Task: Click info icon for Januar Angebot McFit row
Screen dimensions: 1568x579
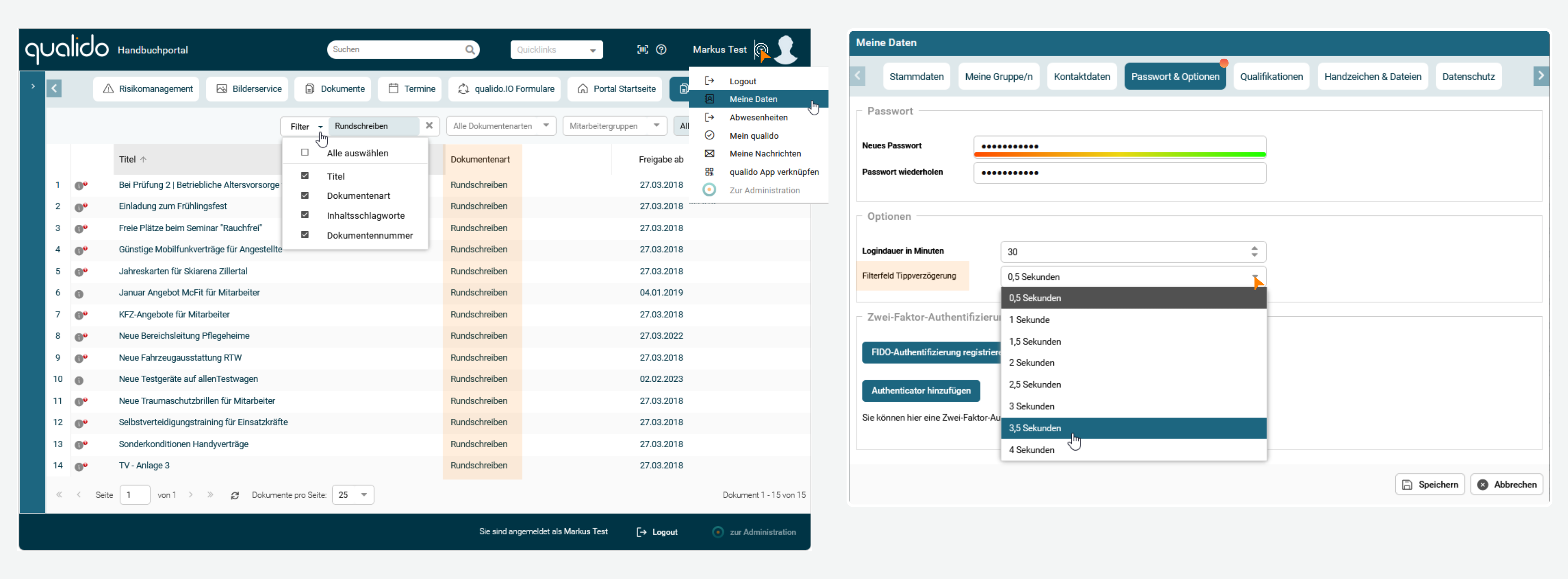Action: (79, 293)
